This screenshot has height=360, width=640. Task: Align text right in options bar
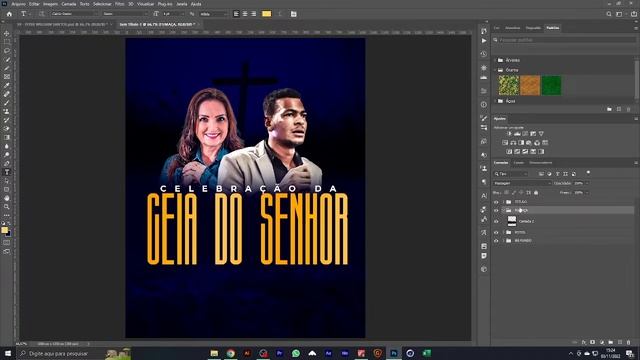coord(253,14)
